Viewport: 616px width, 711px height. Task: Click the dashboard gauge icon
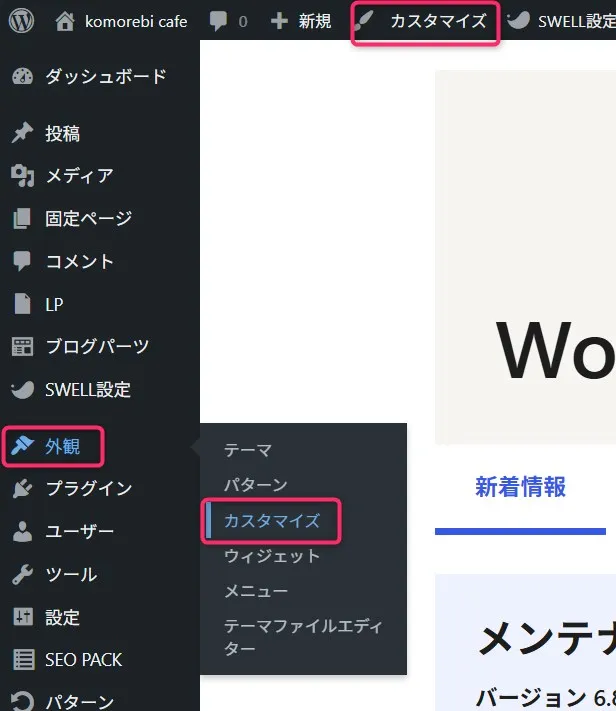click(22, 76)
